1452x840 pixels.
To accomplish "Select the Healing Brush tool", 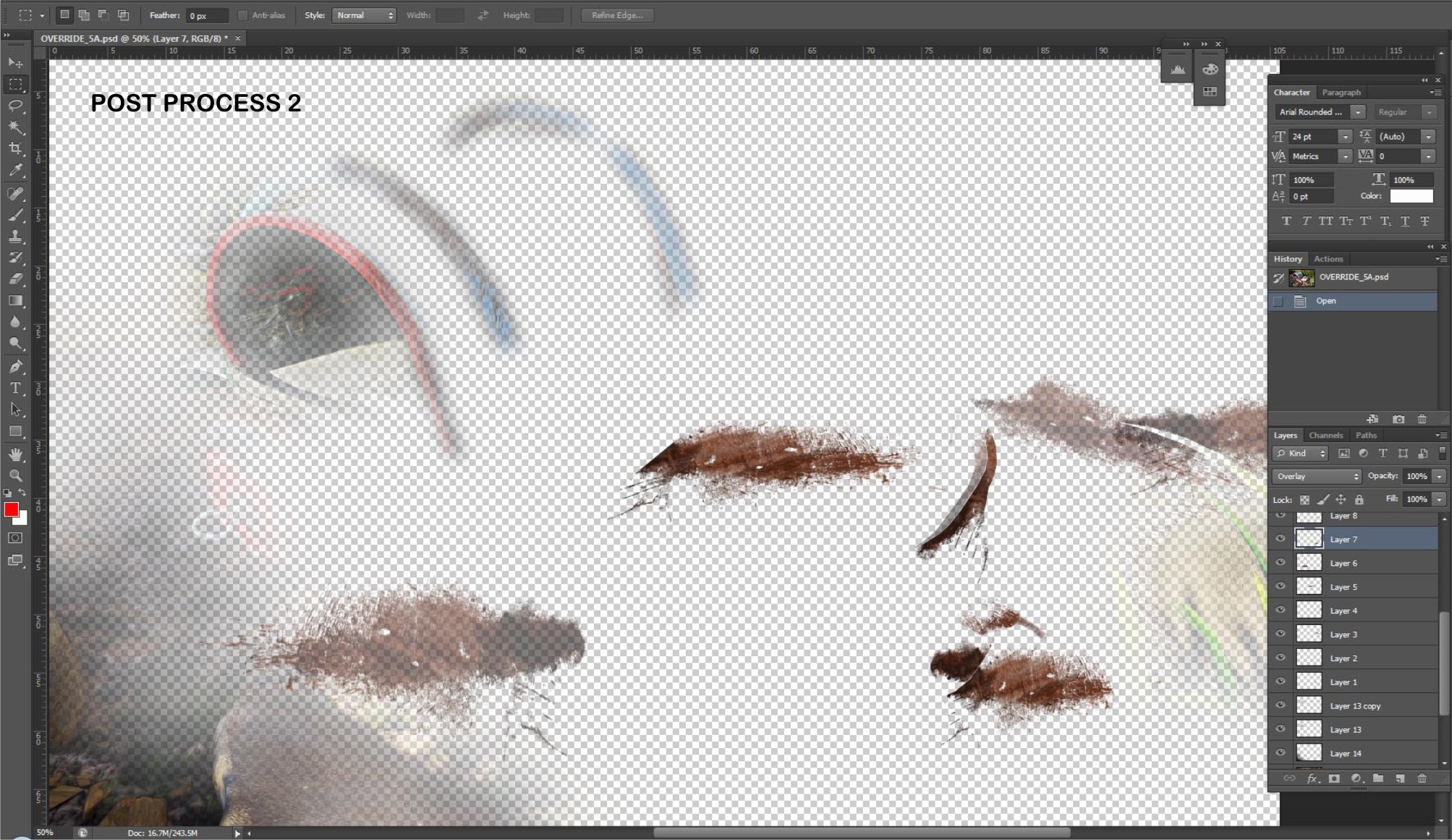I will pyautogui.click(x=15, y=193).
